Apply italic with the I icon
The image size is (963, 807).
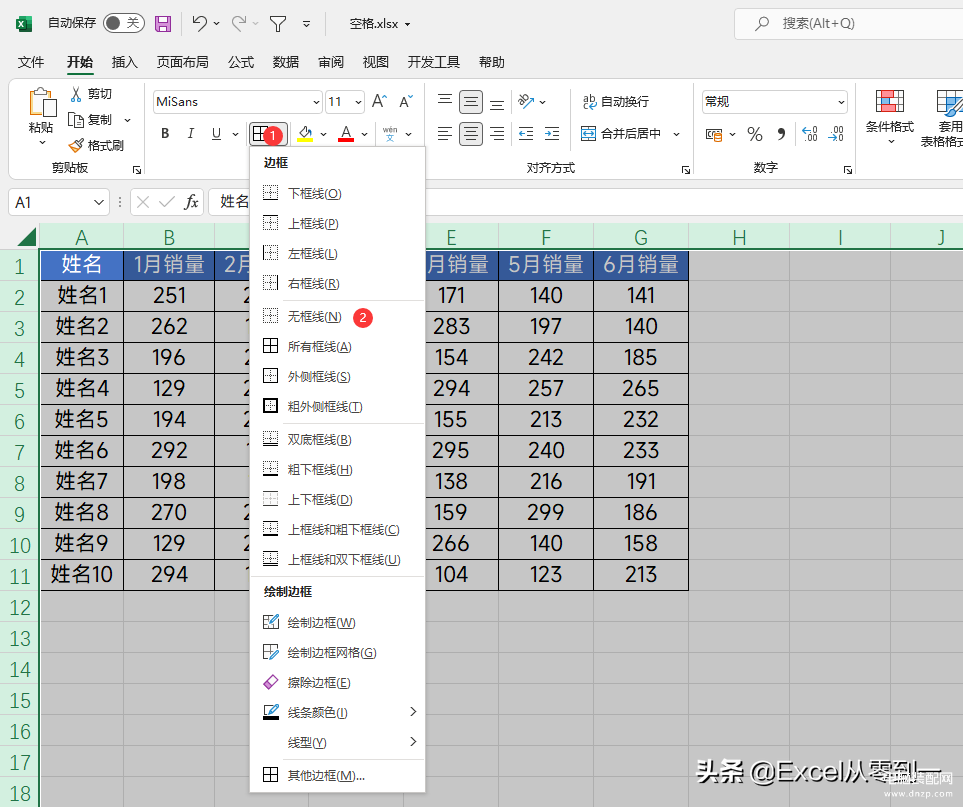click(x=191, y=133)
